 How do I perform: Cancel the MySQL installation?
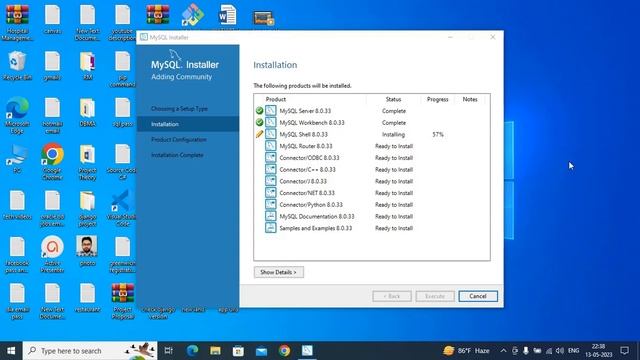(x=478, y=296)
